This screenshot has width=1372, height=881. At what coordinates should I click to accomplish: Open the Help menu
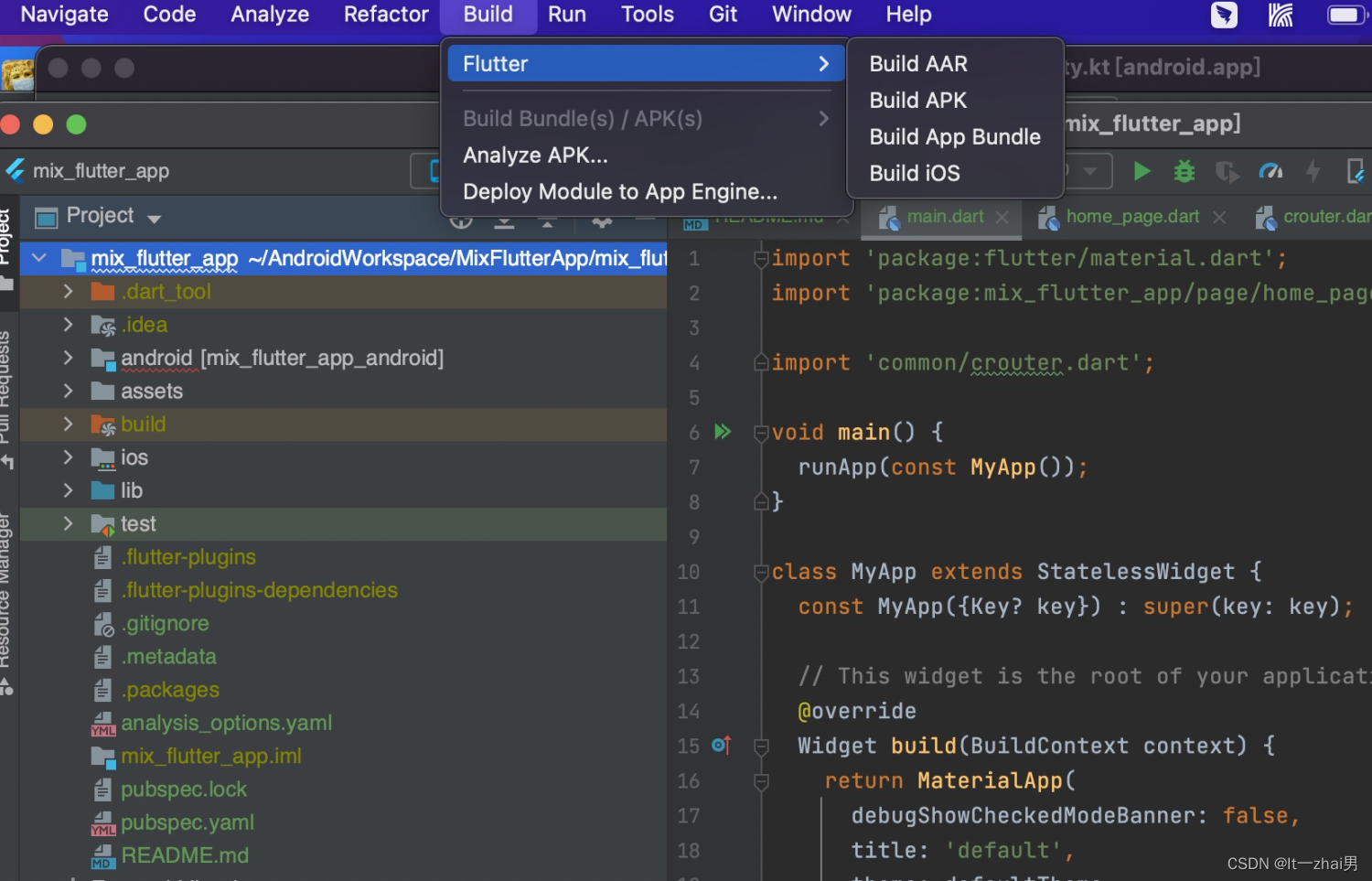click(908, 15)
